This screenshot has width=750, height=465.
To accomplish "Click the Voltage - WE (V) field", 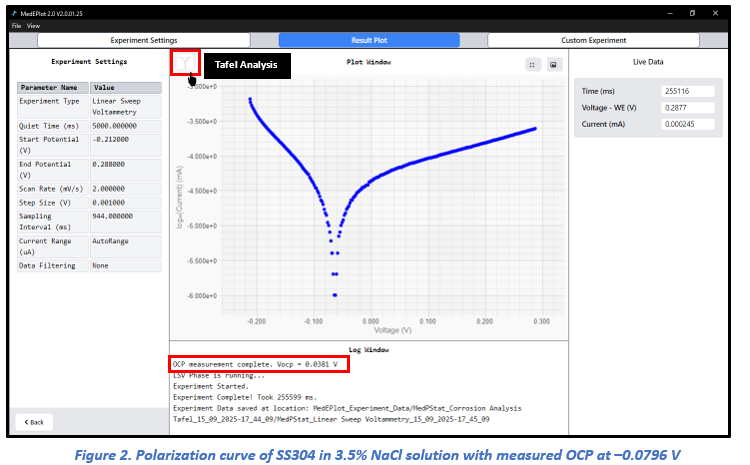I will click(688, 108).
